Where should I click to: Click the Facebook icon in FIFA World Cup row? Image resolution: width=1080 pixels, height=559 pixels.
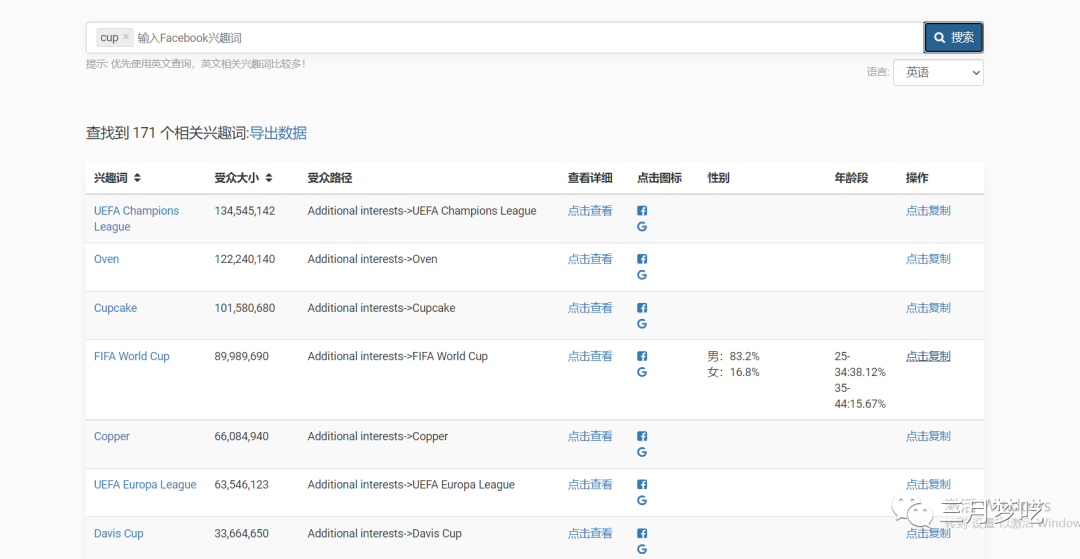[642, 356]
